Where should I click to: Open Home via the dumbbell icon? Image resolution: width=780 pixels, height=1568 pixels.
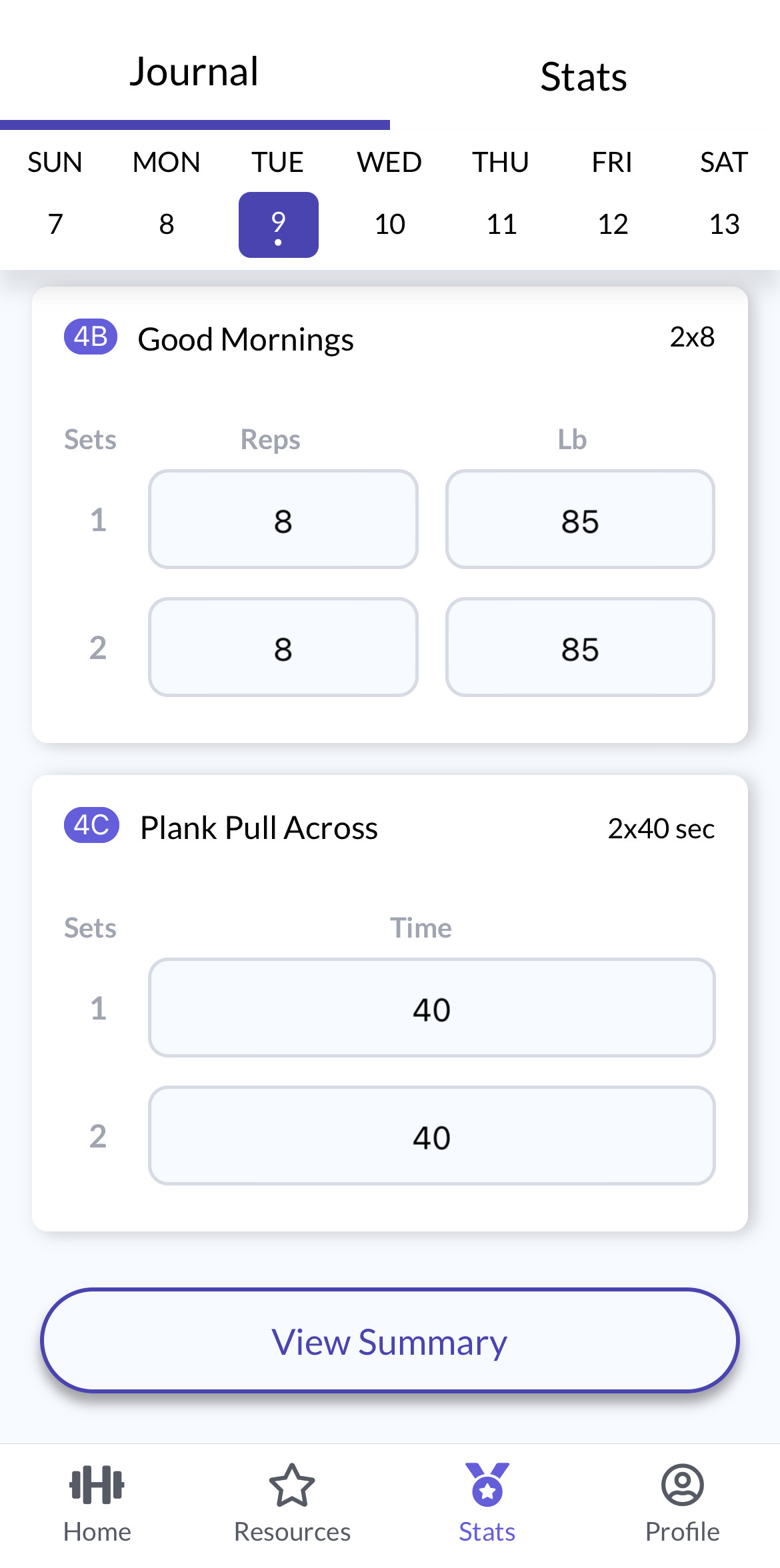(97, 1485)
